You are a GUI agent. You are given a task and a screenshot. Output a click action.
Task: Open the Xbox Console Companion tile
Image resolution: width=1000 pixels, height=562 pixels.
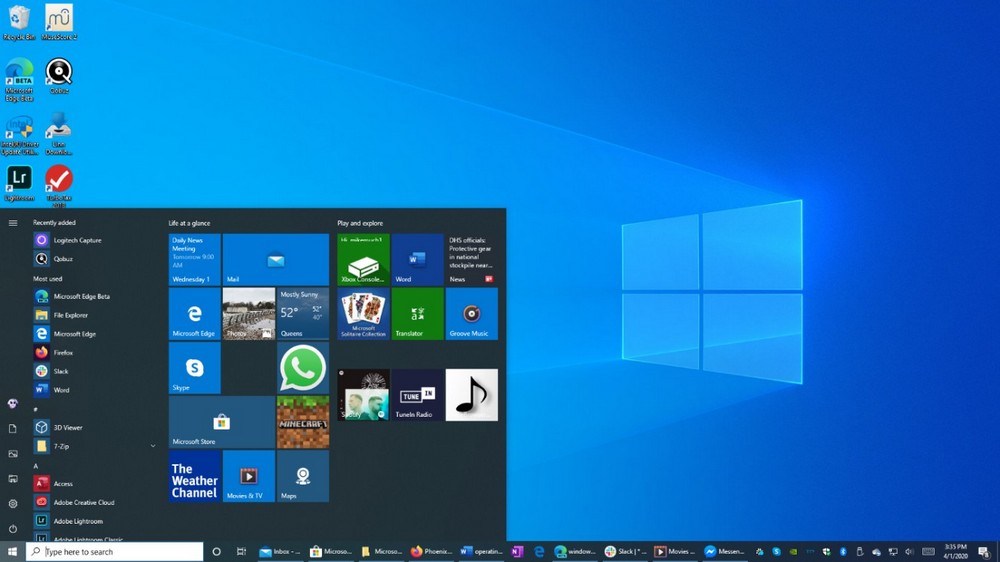[364, 260]
